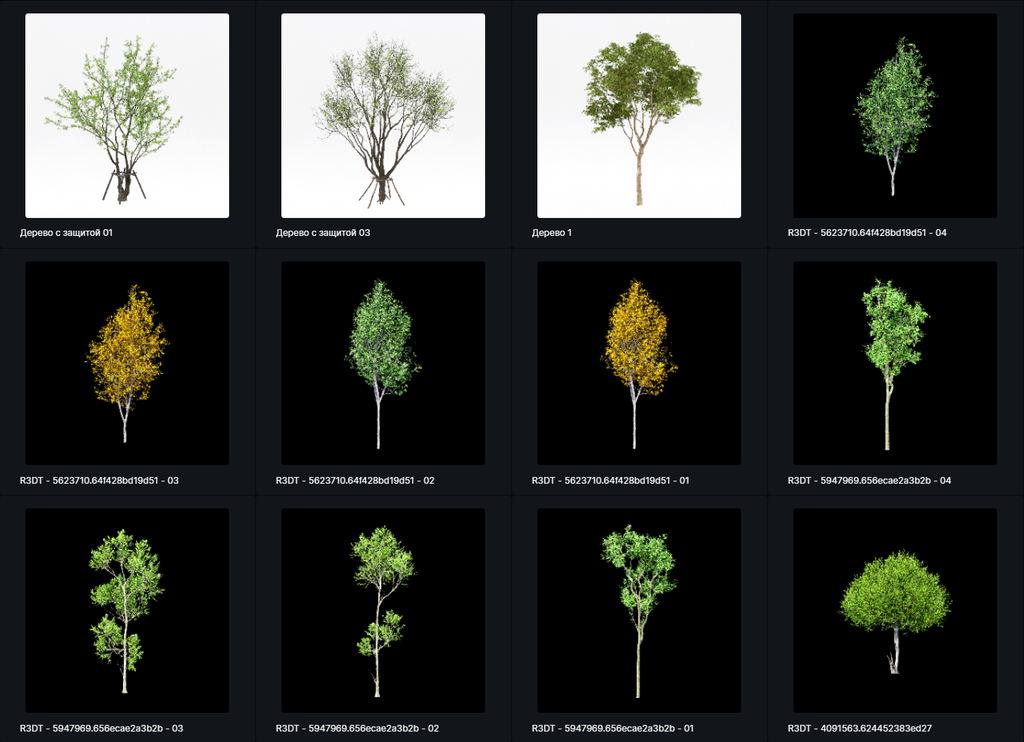The height and width of the screenshot is (742, 1024).
Task: Select thumbnail of R3DT - 5947969.656ecae2a3b2b - 04
Action: pyautogui.click(x=895, y=363)
